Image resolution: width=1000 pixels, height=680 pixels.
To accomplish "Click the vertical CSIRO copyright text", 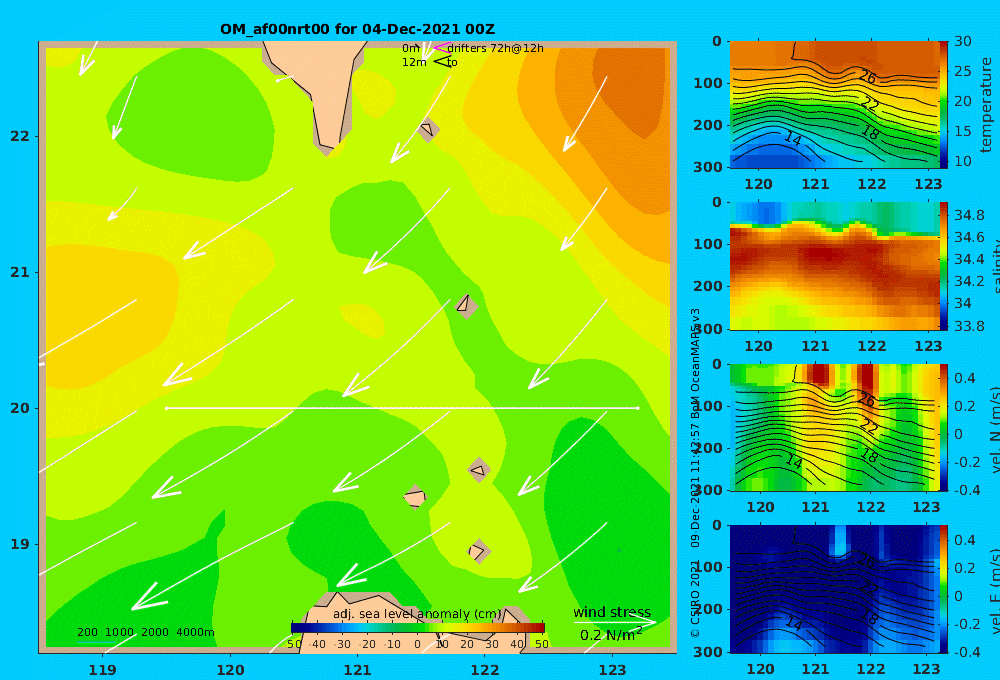I will pyautogui.click(x=695, y=472).
